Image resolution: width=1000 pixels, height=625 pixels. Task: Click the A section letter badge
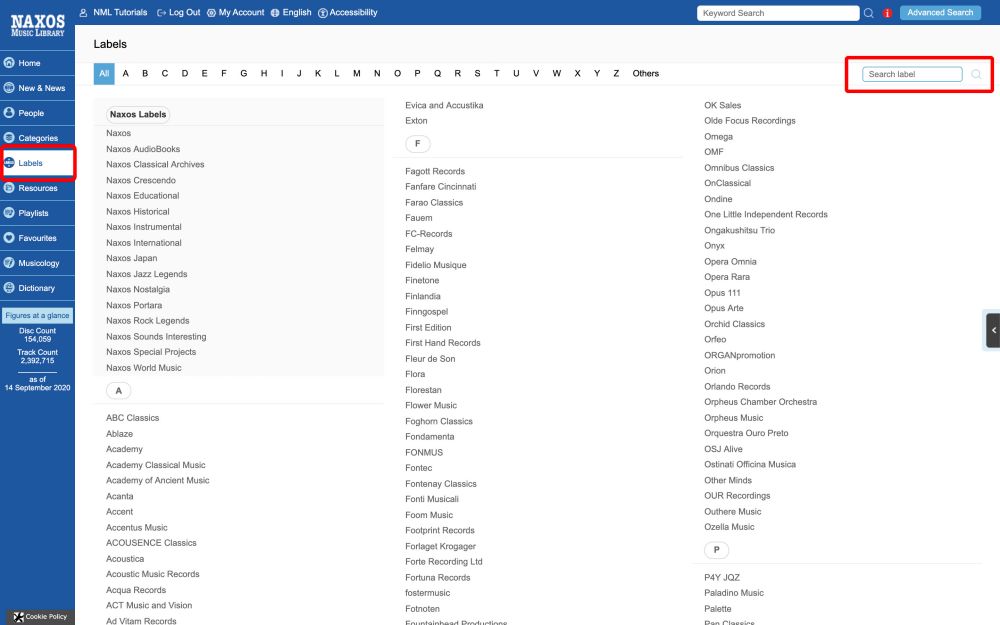pyautogui.click(x=119, y=390)
